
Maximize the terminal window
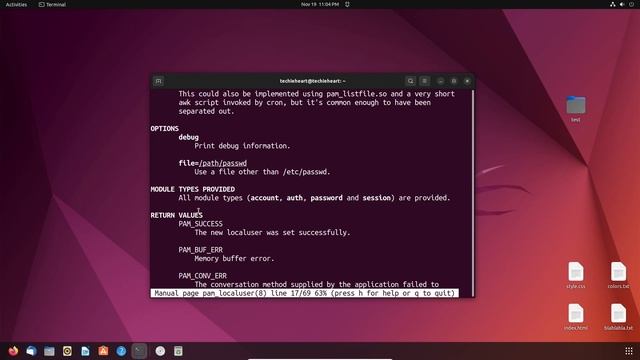click(454, 81)
